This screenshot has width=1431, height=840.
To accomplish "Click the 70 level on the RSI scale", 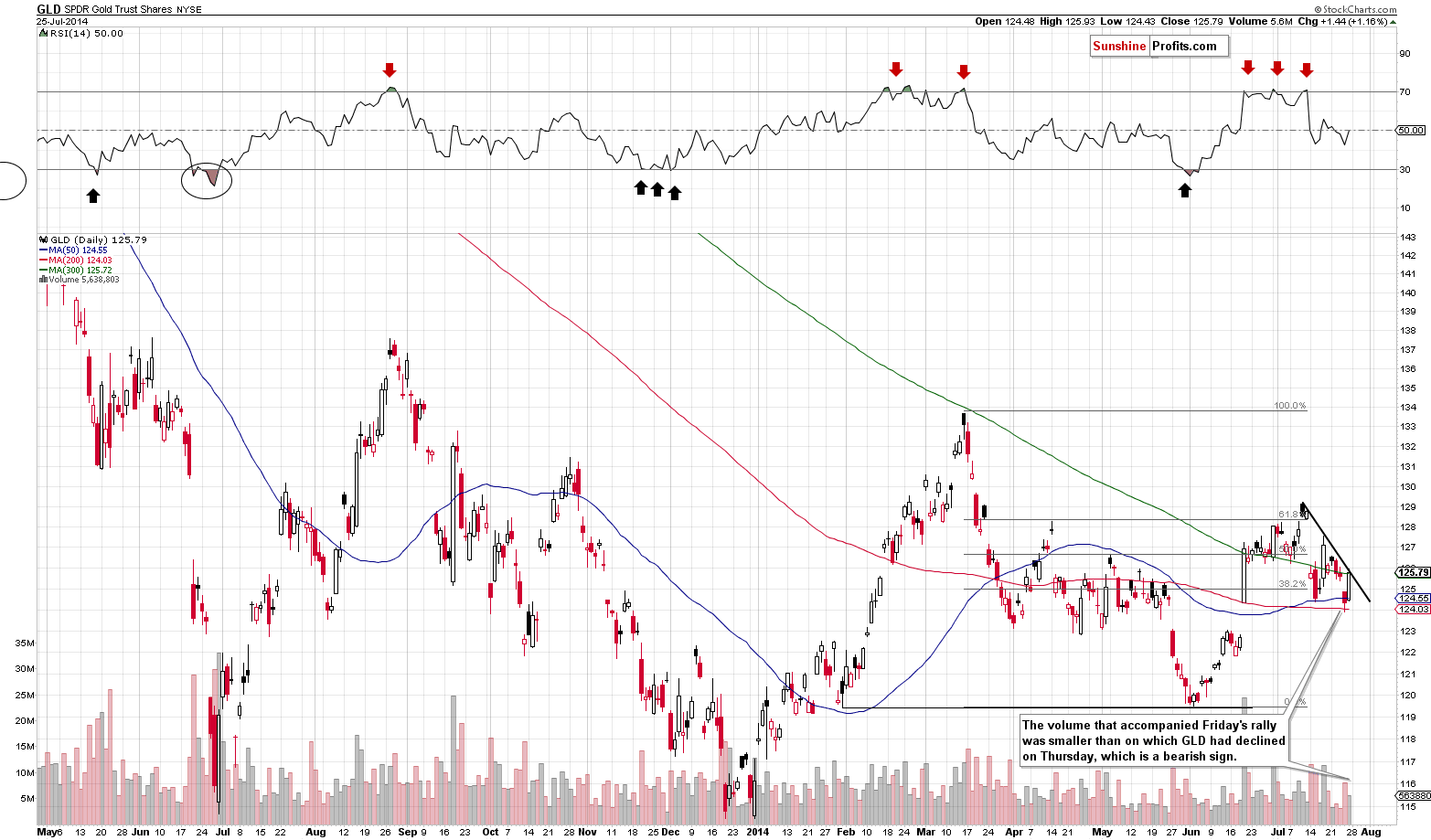I will tap(1405, 92).
